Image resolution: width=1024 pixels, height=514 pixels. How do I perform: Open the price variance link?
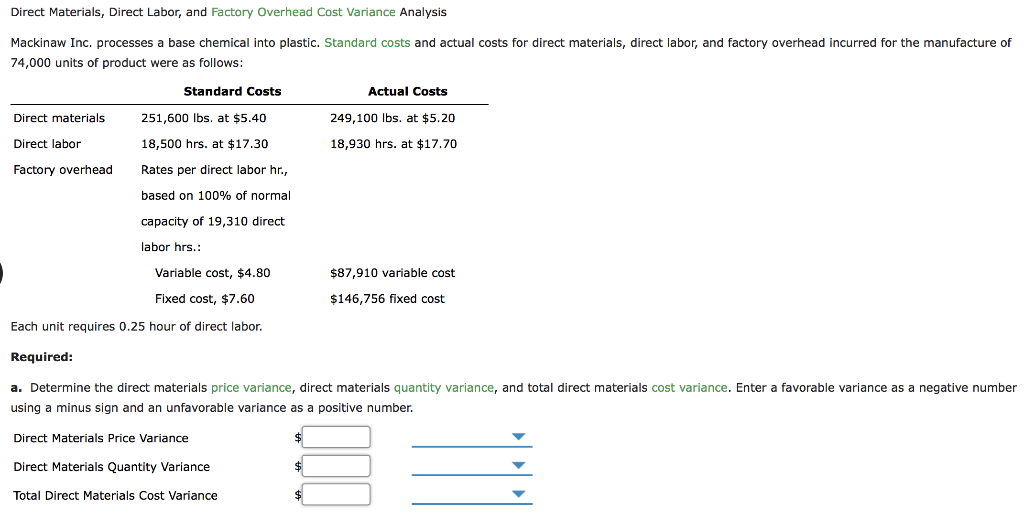(251, 388)
